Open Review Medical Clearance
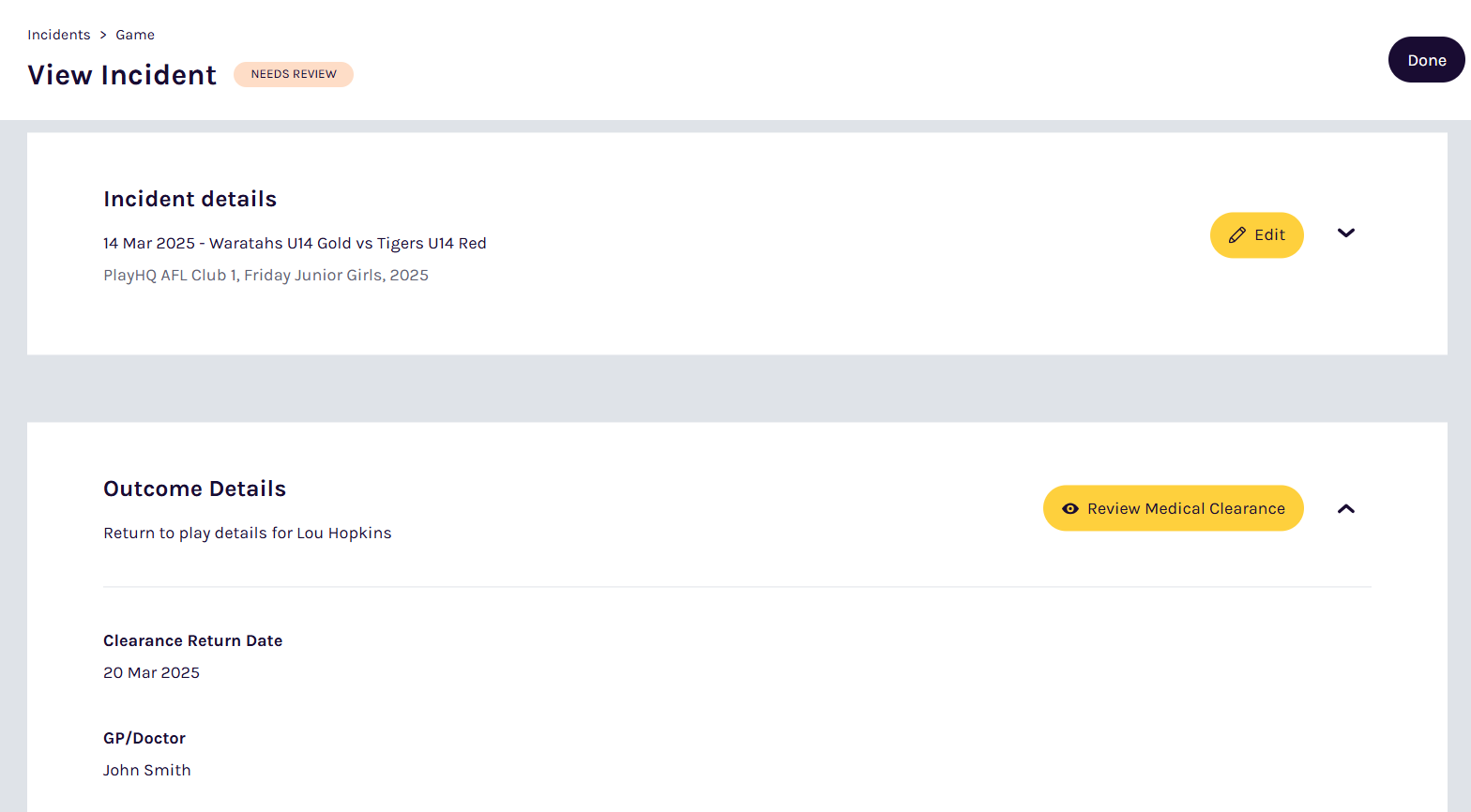The width and height of the screenshot is (1471, 812). point(1185,509)
